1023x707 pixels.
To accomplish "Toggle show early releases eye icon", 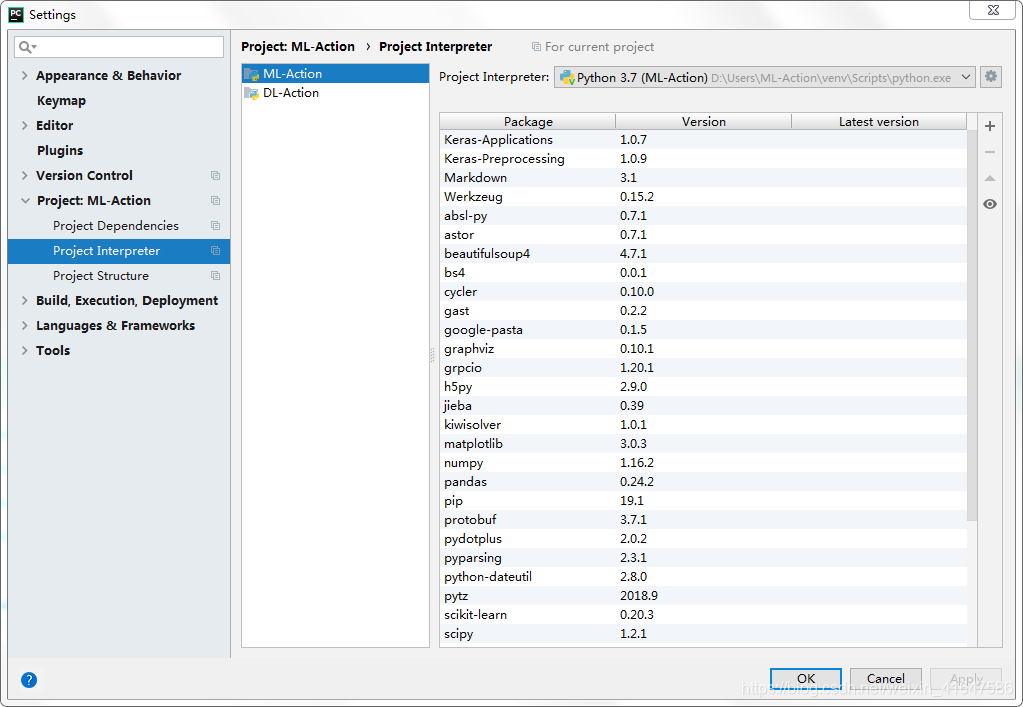I will [990, 204].
